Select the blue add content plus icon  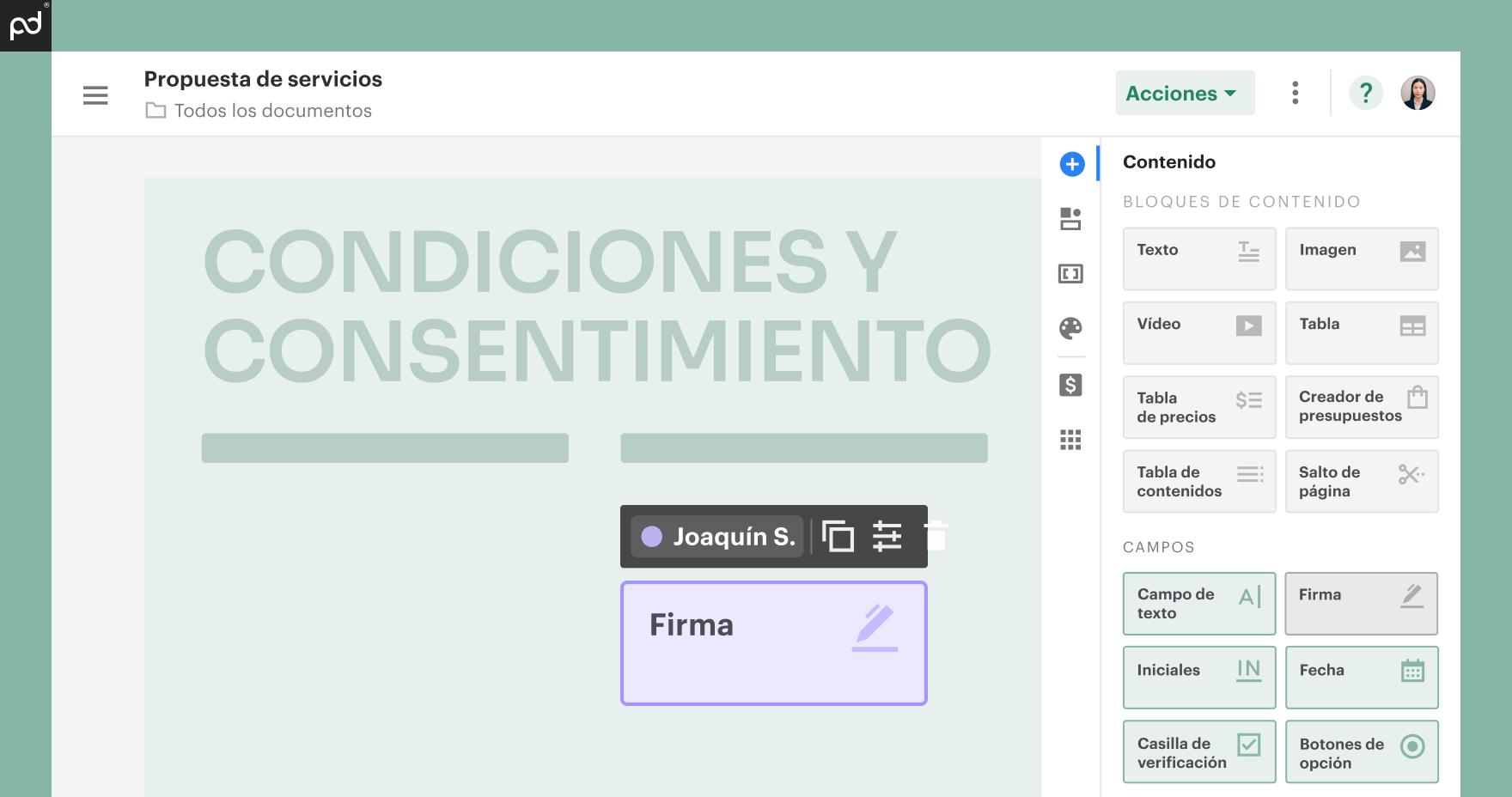coord(1071,163)
